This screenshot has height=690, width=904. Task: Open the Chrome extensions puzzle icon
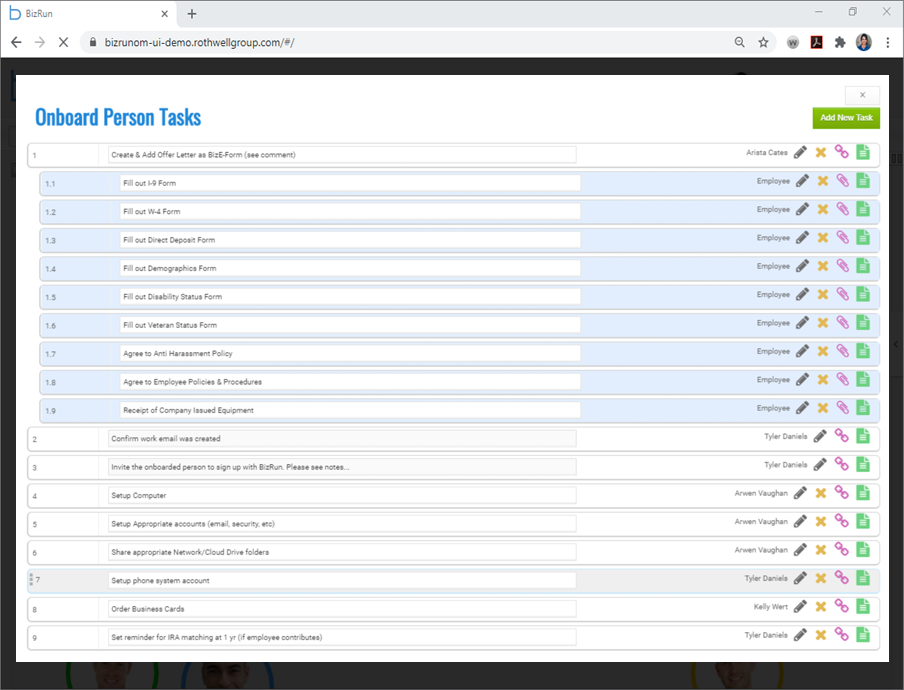coord(840,43)
